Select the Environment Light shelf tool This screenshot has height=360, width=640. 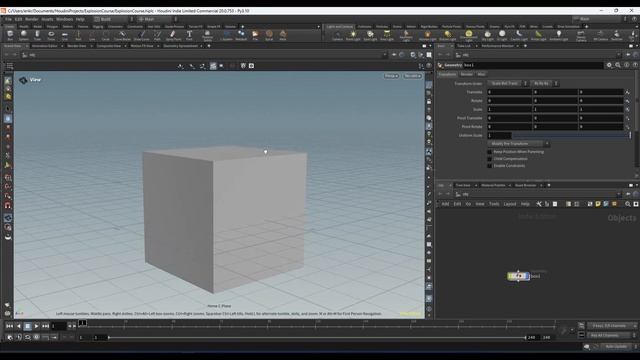(x=469, y=36)
